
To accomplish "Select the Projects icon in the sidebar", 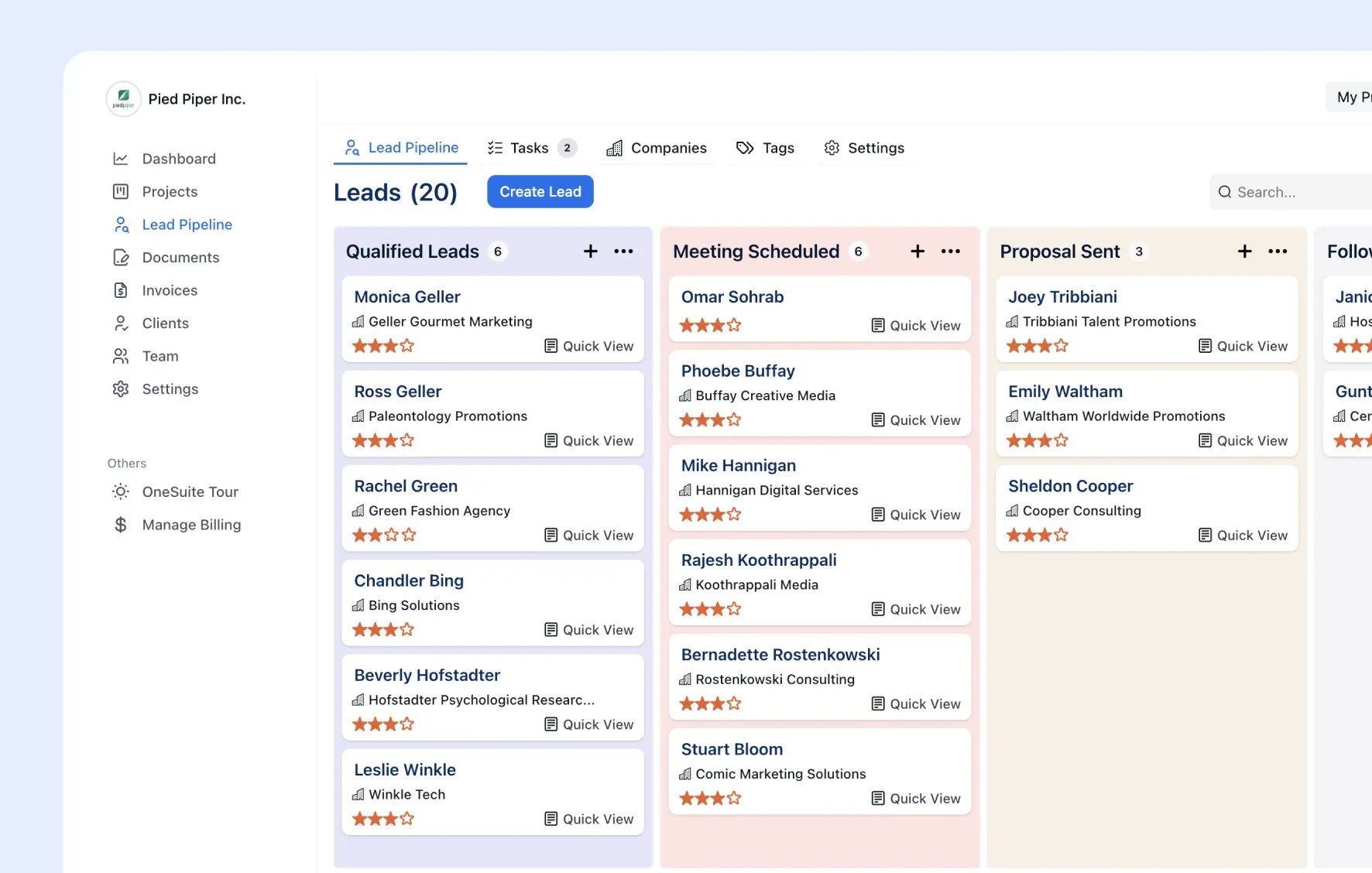I will 122,191.
